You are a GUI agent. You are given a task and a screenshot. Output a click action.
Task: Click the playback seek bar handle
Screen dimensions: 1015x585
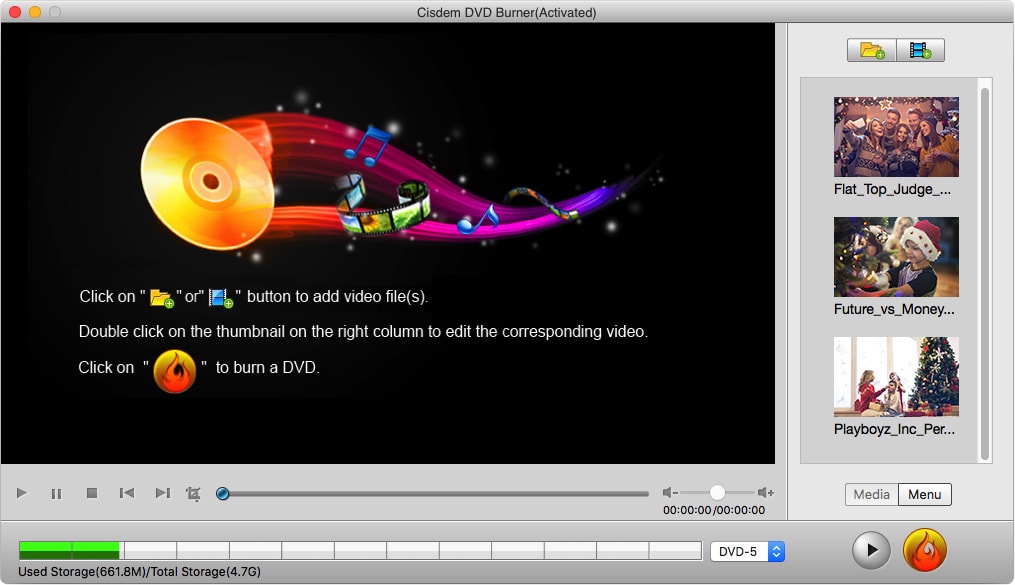point(223,493)
